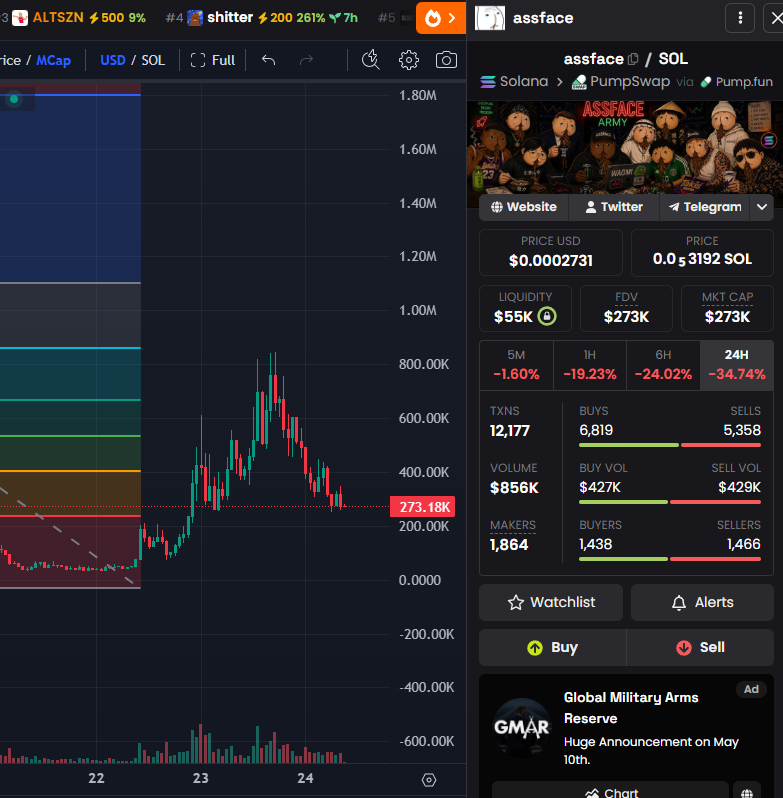Switch chart currency to SOL
The width and height of the screenshot is (783, 798).
coord(153,60)
